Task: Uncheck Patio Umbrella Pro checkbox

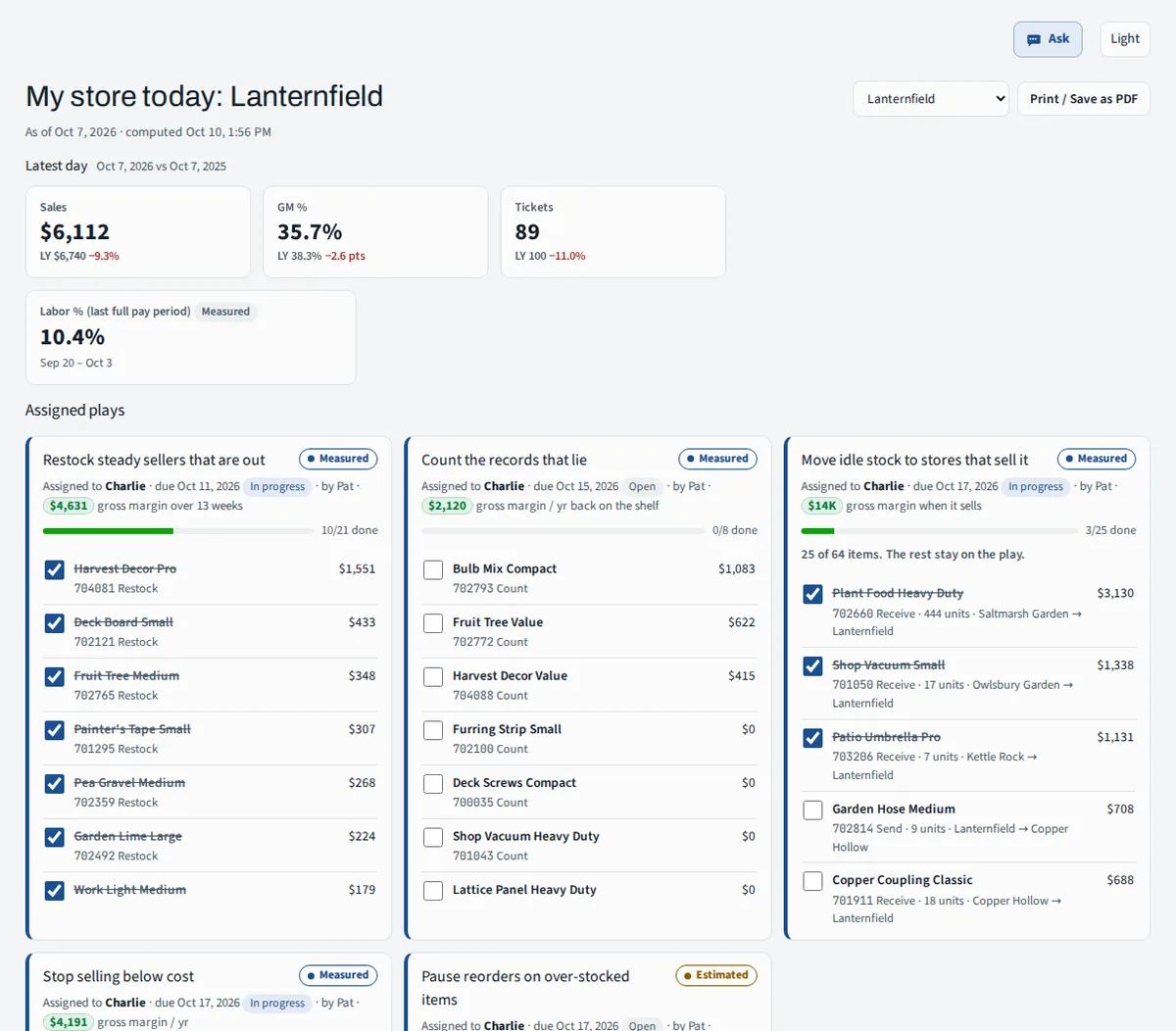Action: click(x=812, y=738)
